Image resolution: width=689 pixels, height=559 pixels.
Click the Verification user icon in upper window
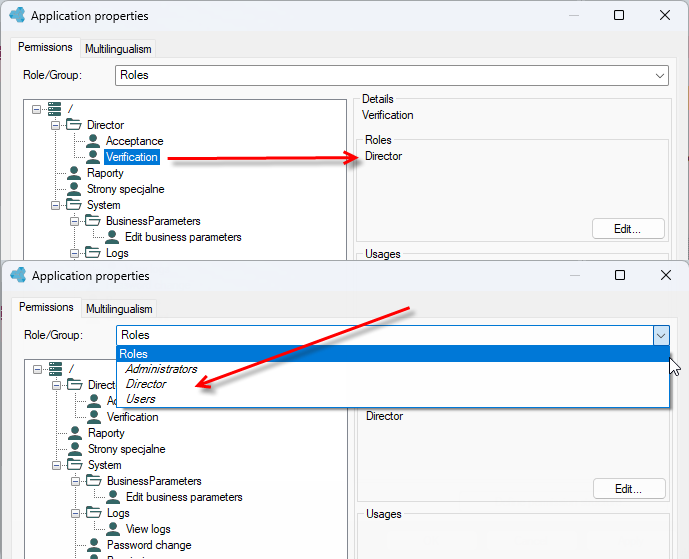coord(93,157)
